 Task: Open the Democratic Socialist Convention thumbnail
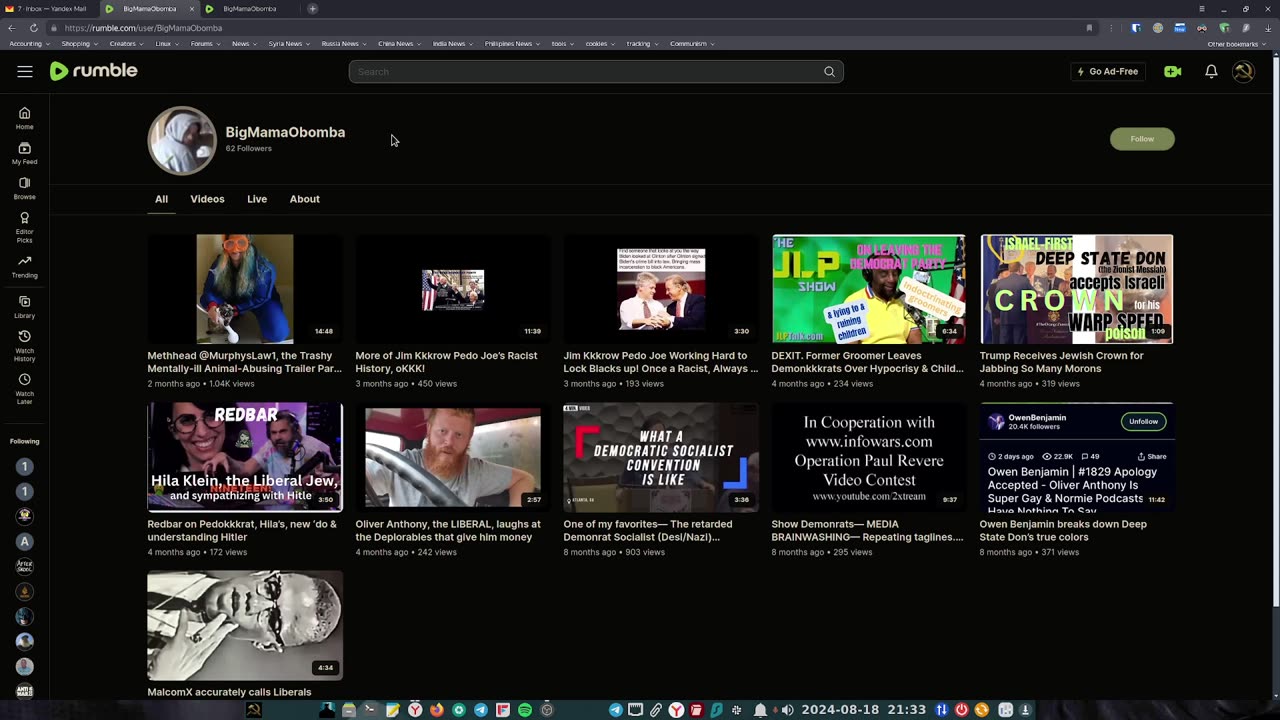click(x=661, y=457)
